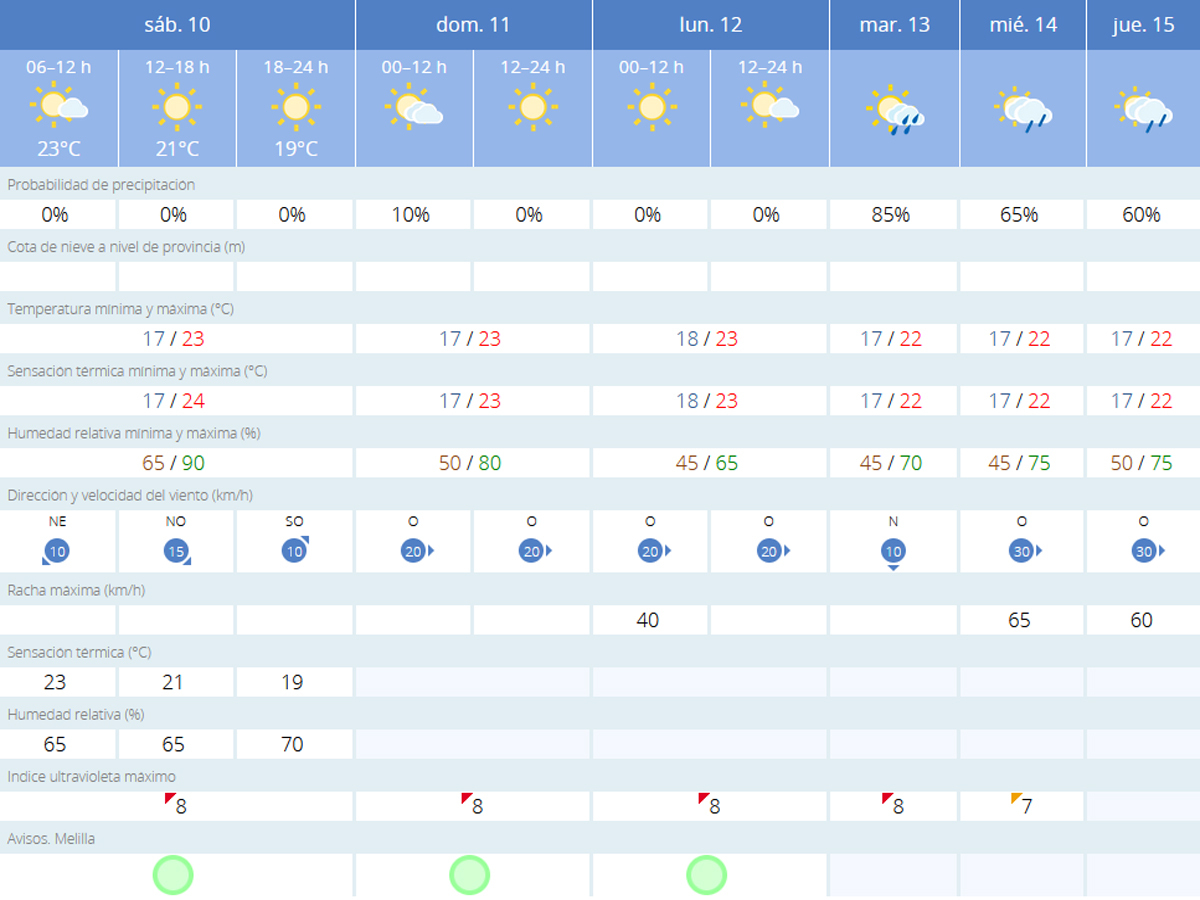Click the Direccion y velocidad del viento label

[x=130, y=495]
